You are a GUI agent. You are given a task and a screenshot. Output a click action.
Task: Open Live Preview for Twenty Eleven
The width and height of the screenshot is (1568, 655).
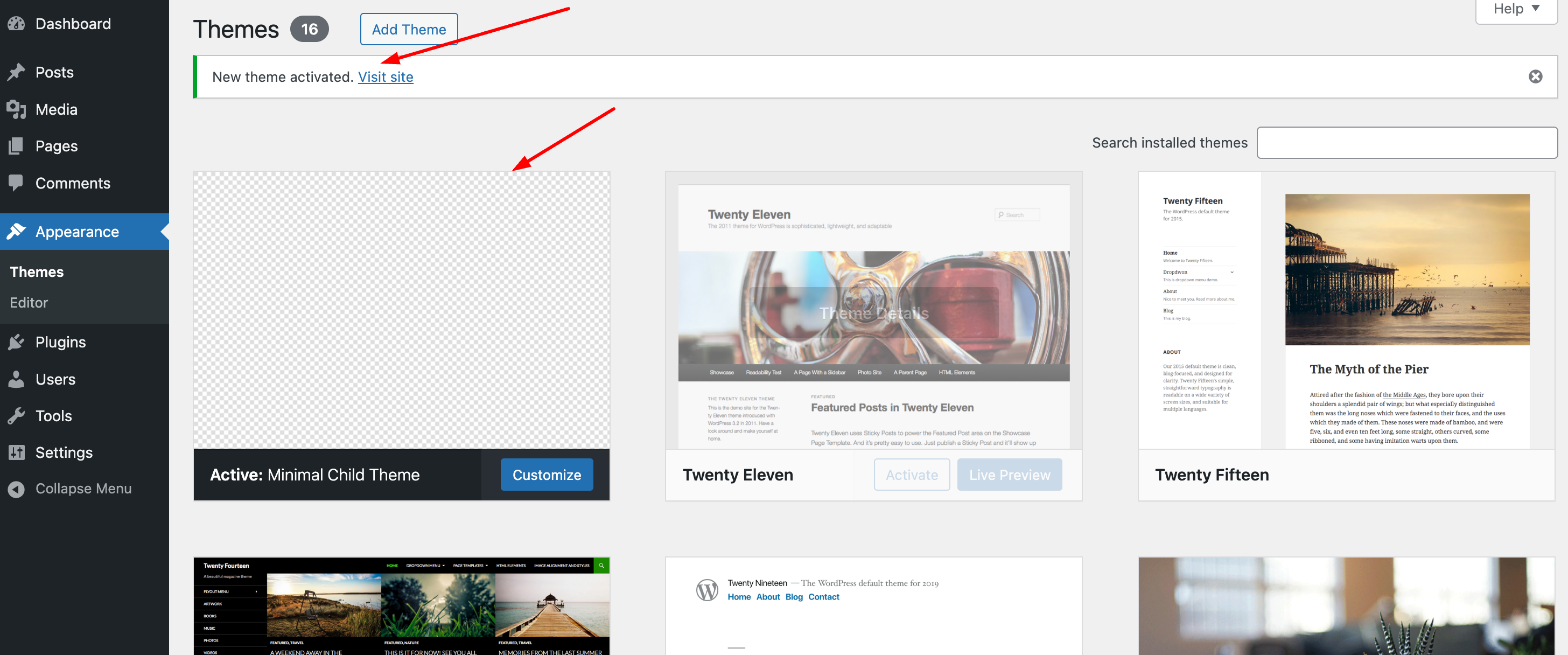click(x=1009, y=475)
